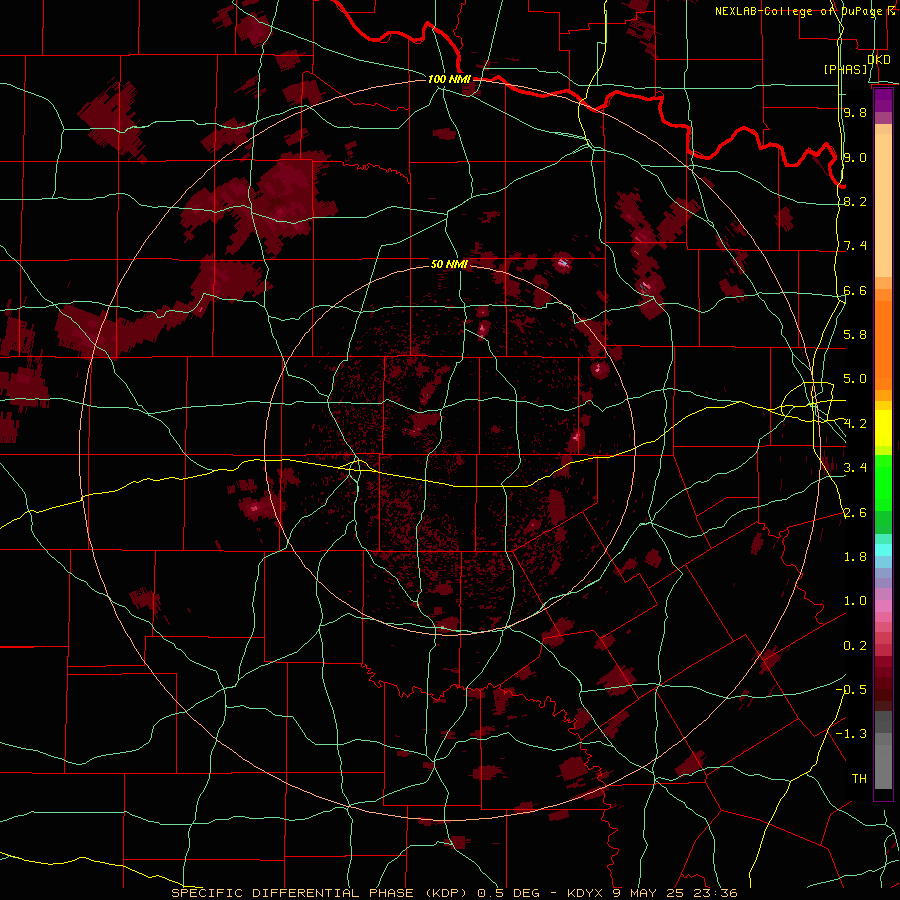Click the 5.8 scale value
900x900 pixels.
point(855,335)
